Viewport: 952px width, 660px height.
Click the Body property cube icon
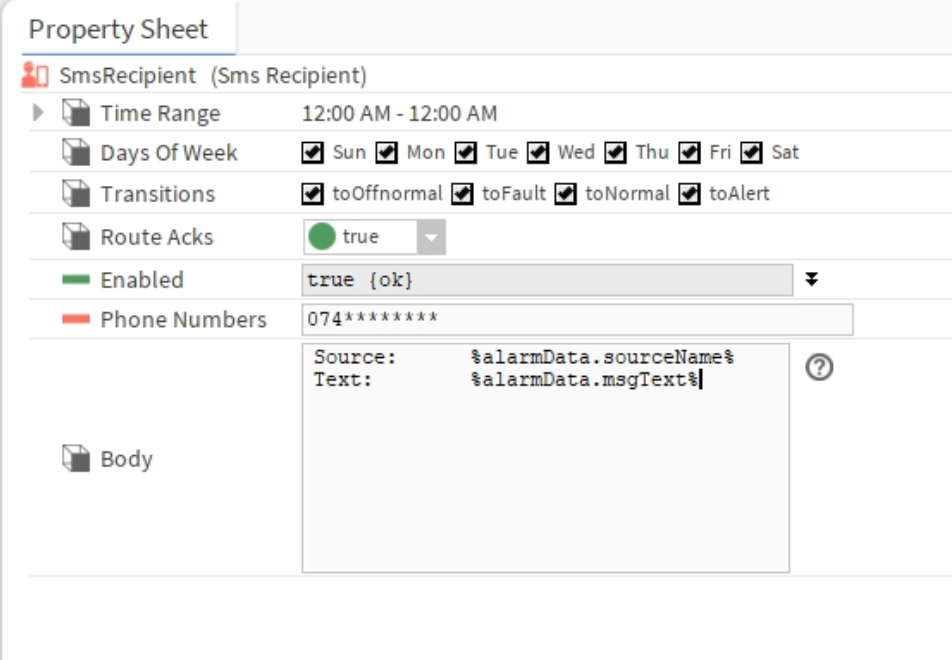tap(76, 459)
